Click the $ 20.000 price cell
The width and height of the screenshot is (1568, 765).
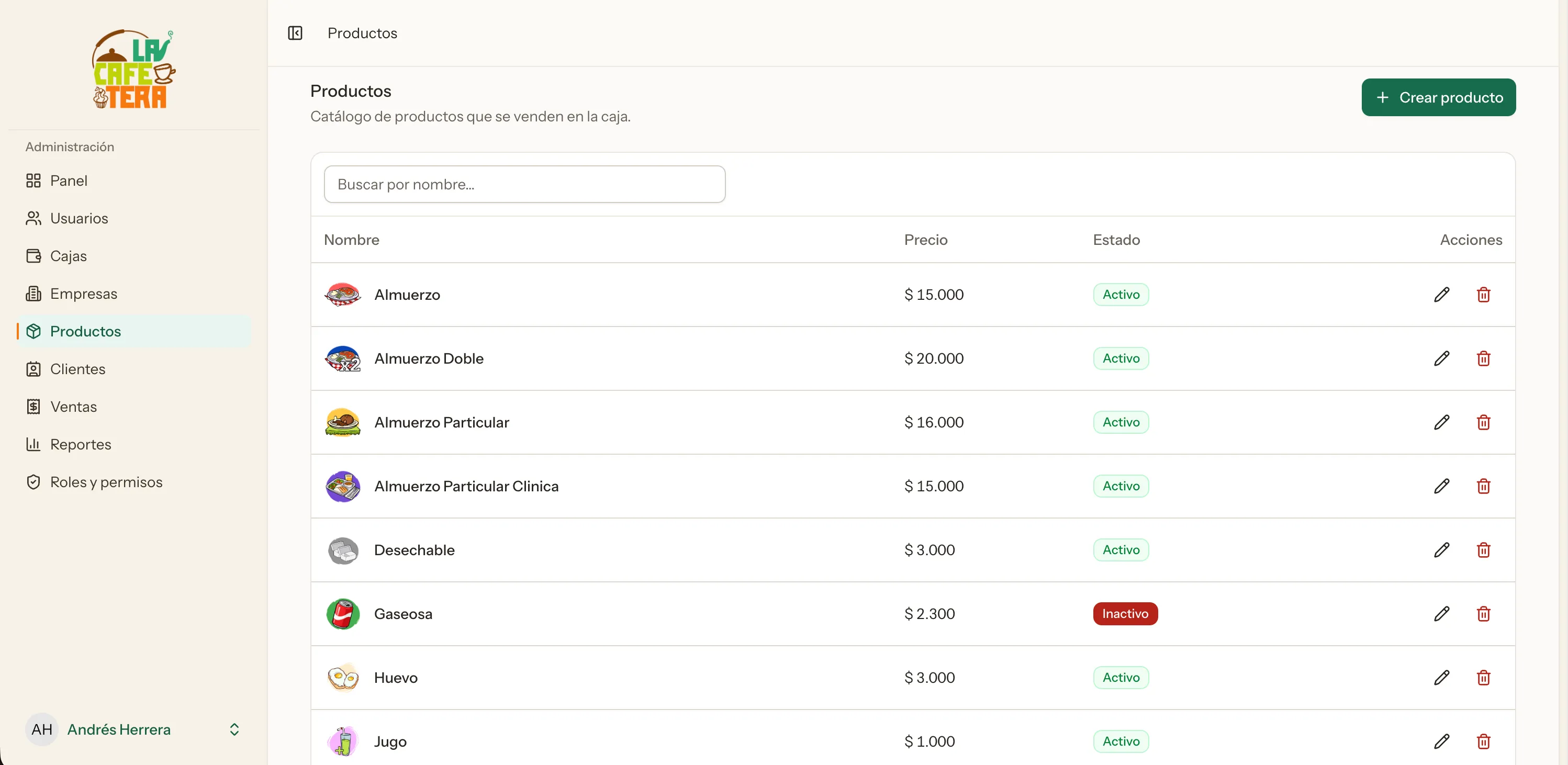(x=933, y=358)
